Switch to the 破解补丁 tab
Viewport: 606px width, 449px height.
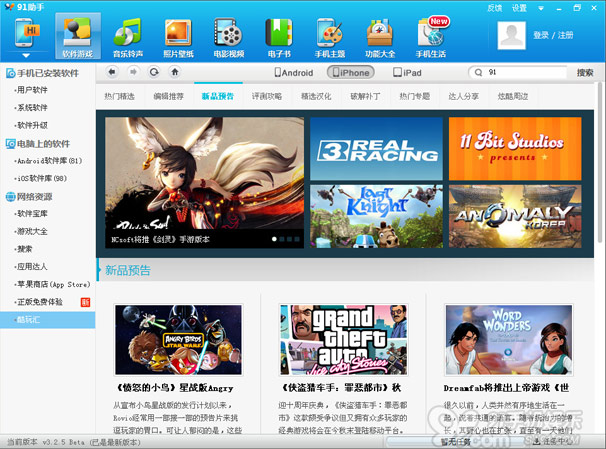(366, 96)
